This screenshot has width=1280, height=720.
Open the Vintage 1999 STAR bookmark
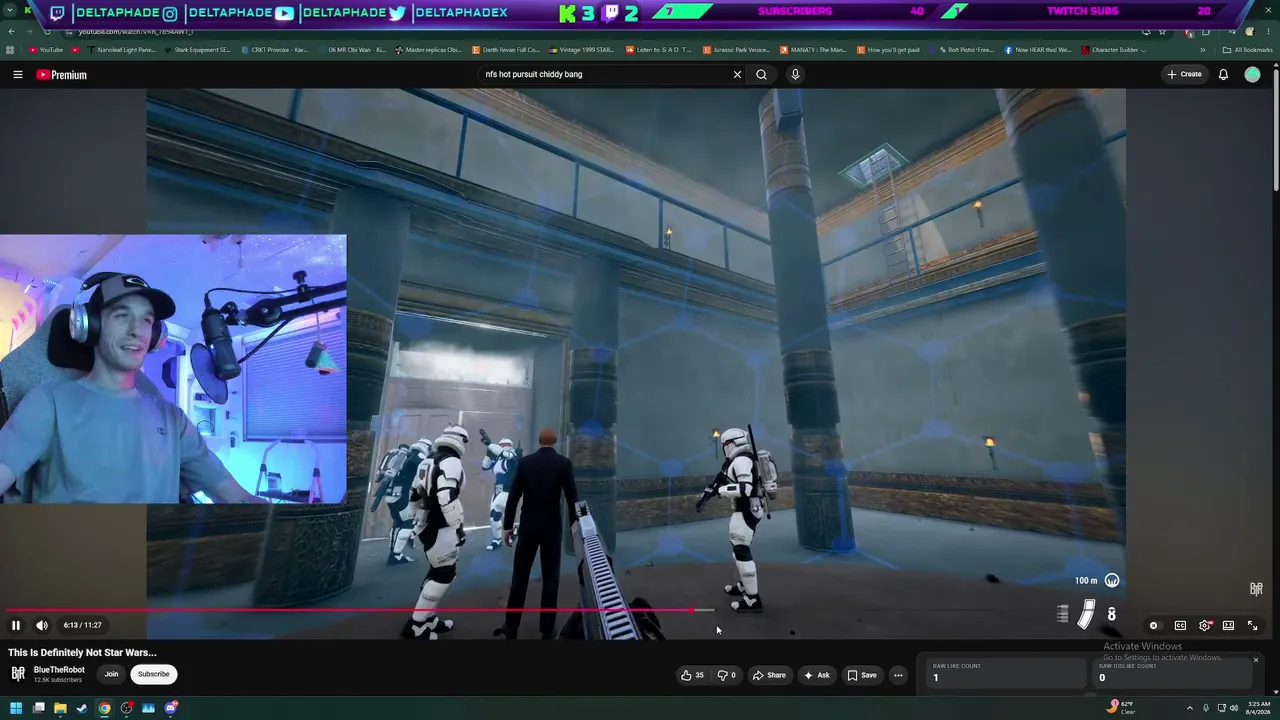coord(583,50)
